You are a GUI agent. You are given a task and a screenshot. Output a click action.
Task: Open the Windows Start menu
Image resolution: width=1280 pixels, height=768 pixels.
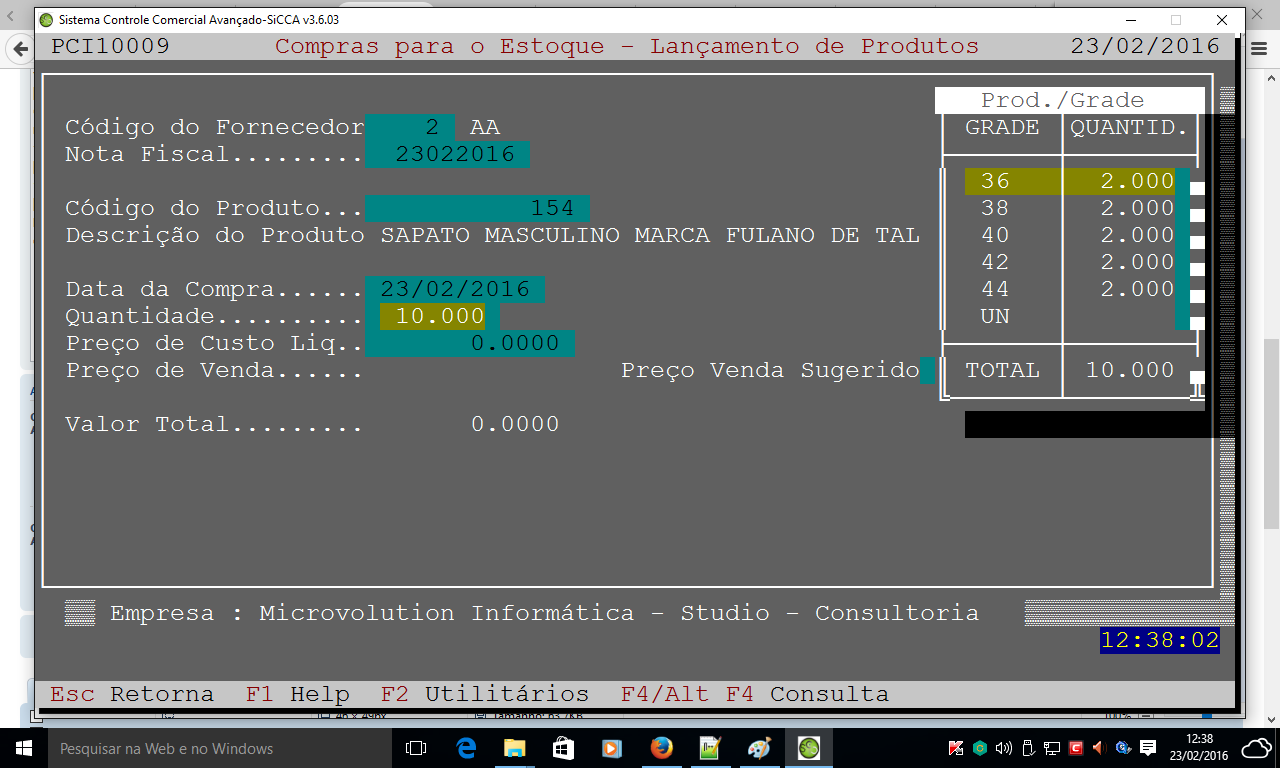coord(22,748)
